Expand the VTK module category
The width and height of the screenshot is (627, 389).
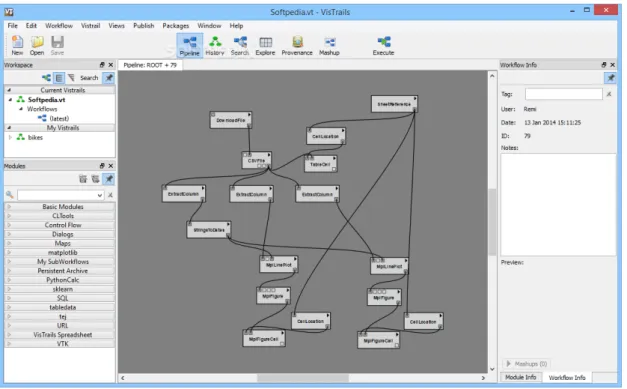pos(9,343)
